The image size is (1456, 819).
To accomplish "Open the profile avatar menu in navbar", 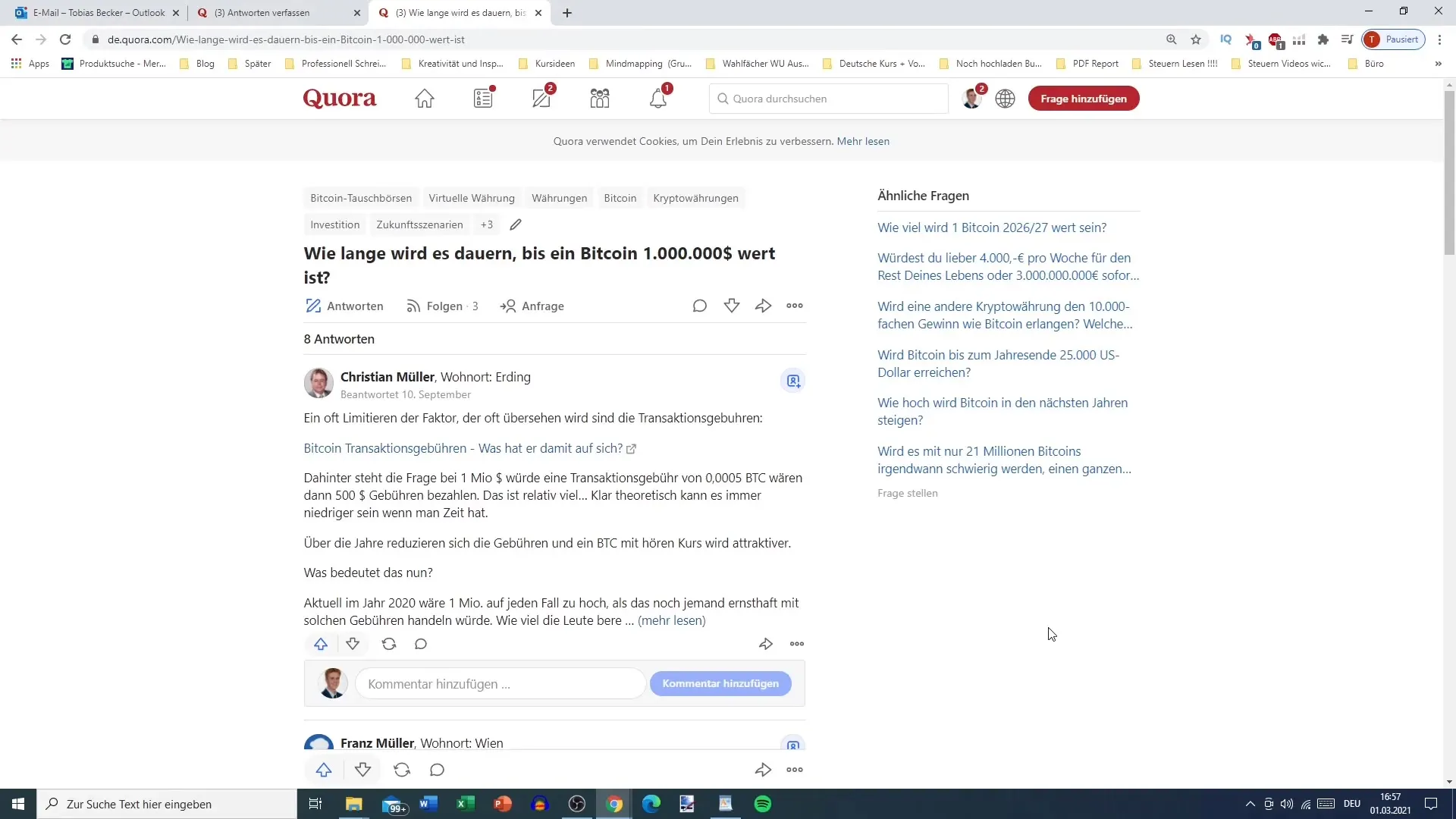I will tap(971, 99).
